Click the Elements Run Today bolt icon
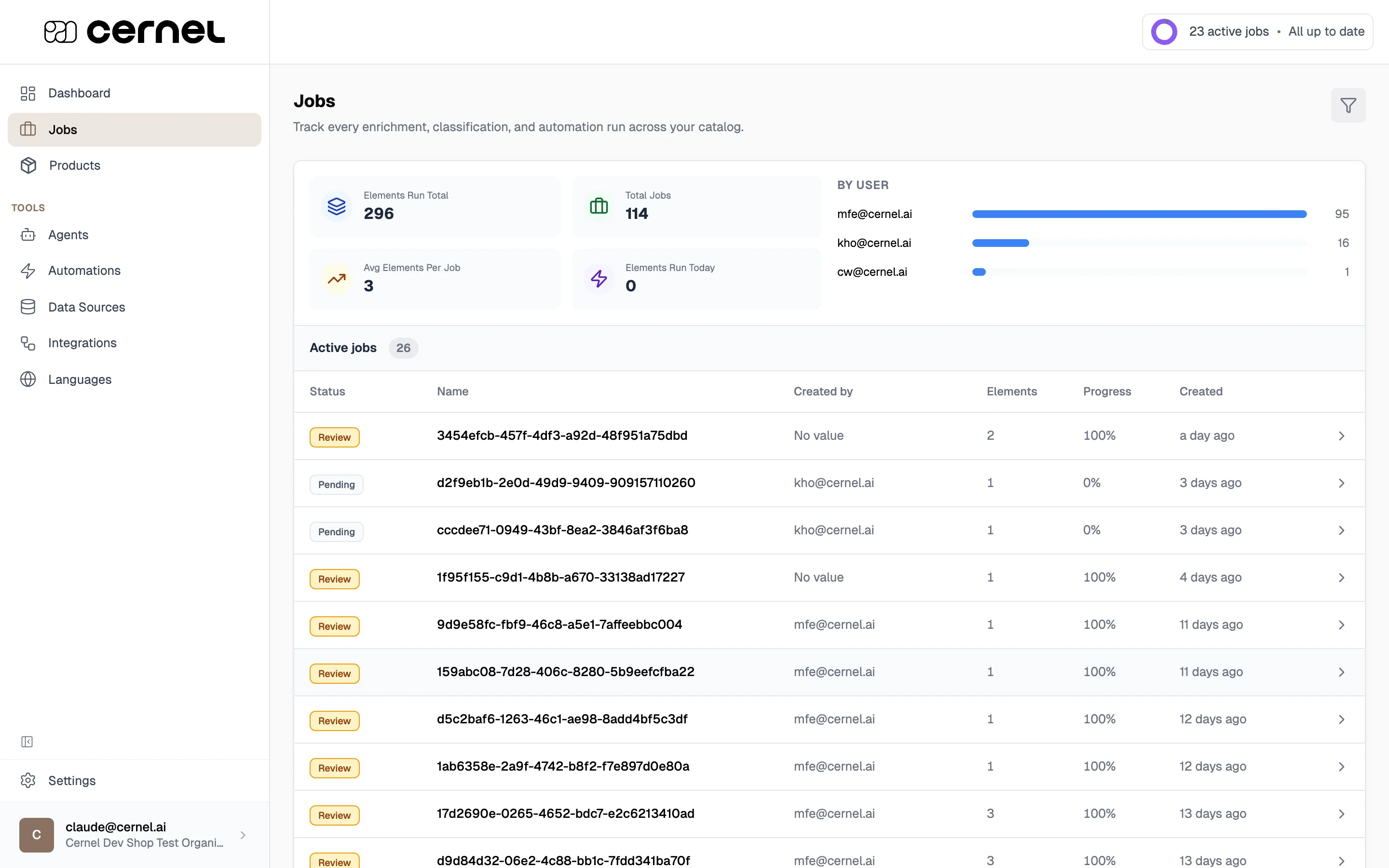This screenshot has height=868, width=1389. click(599, 278)
